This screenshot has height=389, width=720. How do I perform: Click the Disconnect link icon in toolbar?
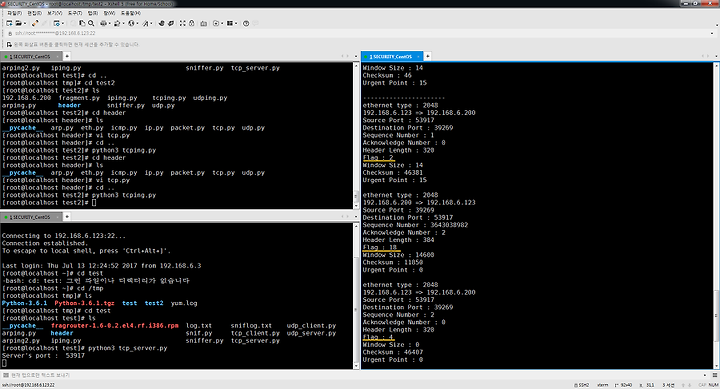click(x=35, y=23)
